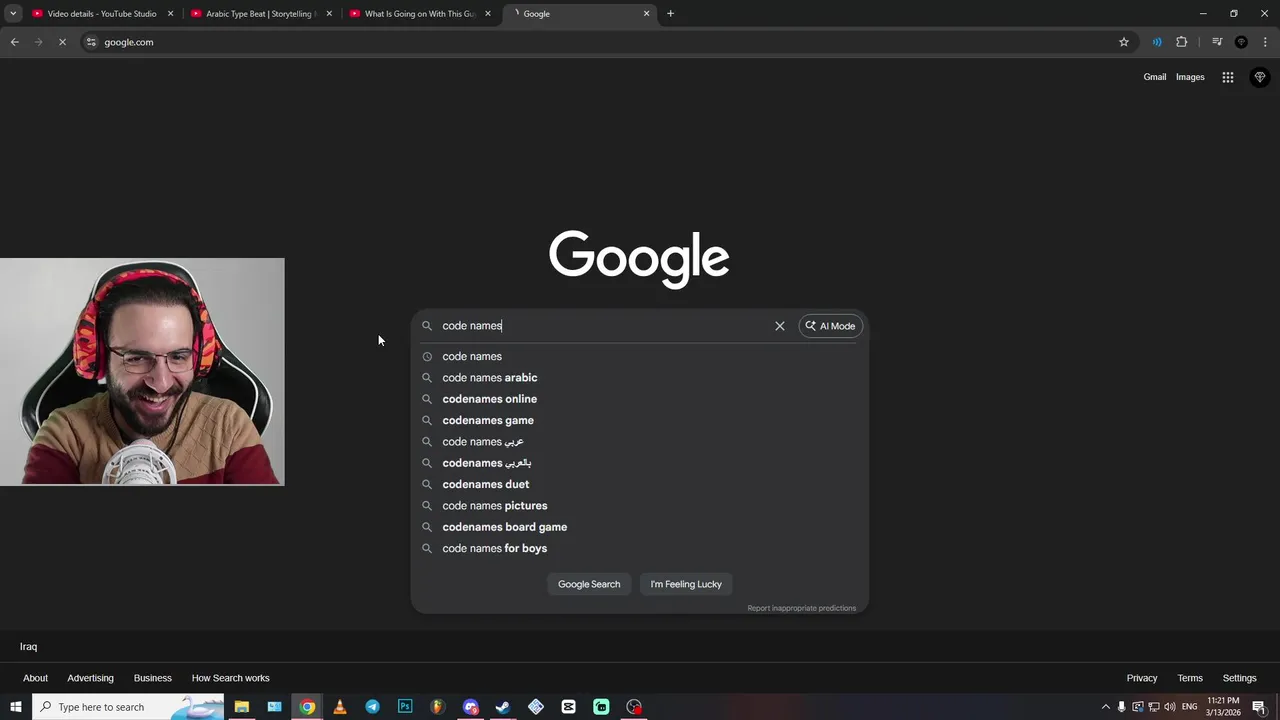This screenshot has width=1280, height=720.
Task: Open the Privacy footer link
Action: 1142,678
